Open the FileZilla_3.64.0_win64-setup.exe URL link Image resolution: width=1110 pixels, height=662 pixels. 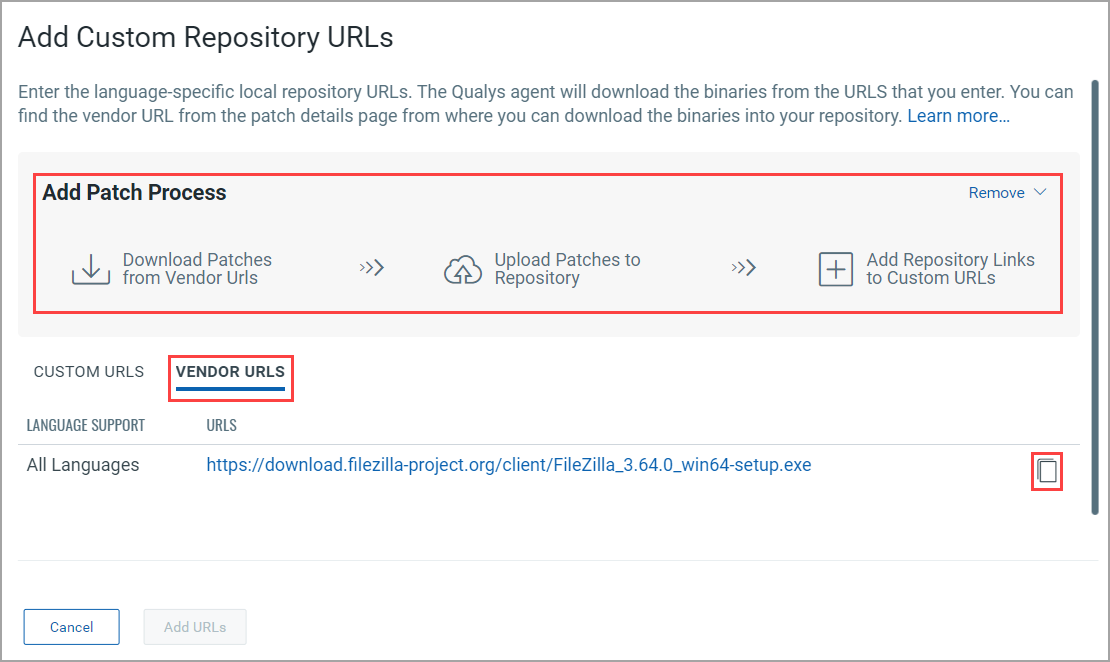point(508,464)
